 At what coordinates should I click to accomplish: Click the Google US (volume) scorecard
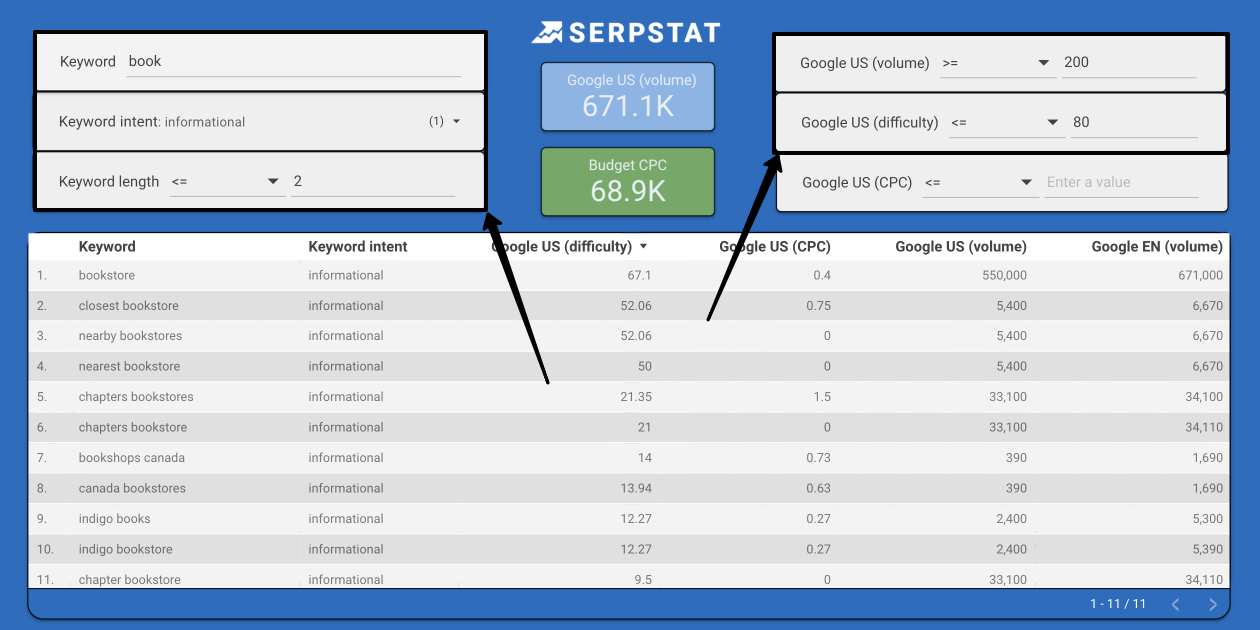click(x=628, y=96)
